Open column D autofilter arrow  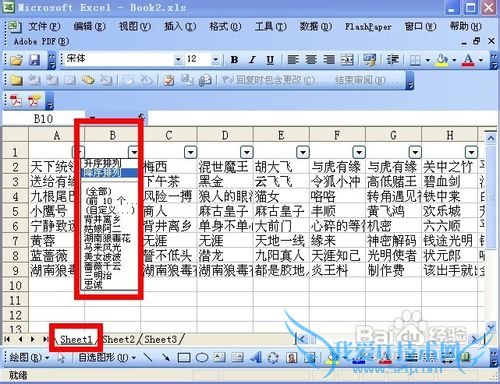(247, 152)
